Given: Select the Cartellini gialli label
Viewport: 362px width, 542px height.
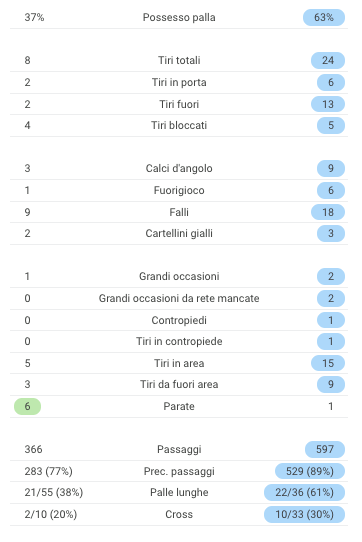Looking at the screenshot, I should [179, 233].
